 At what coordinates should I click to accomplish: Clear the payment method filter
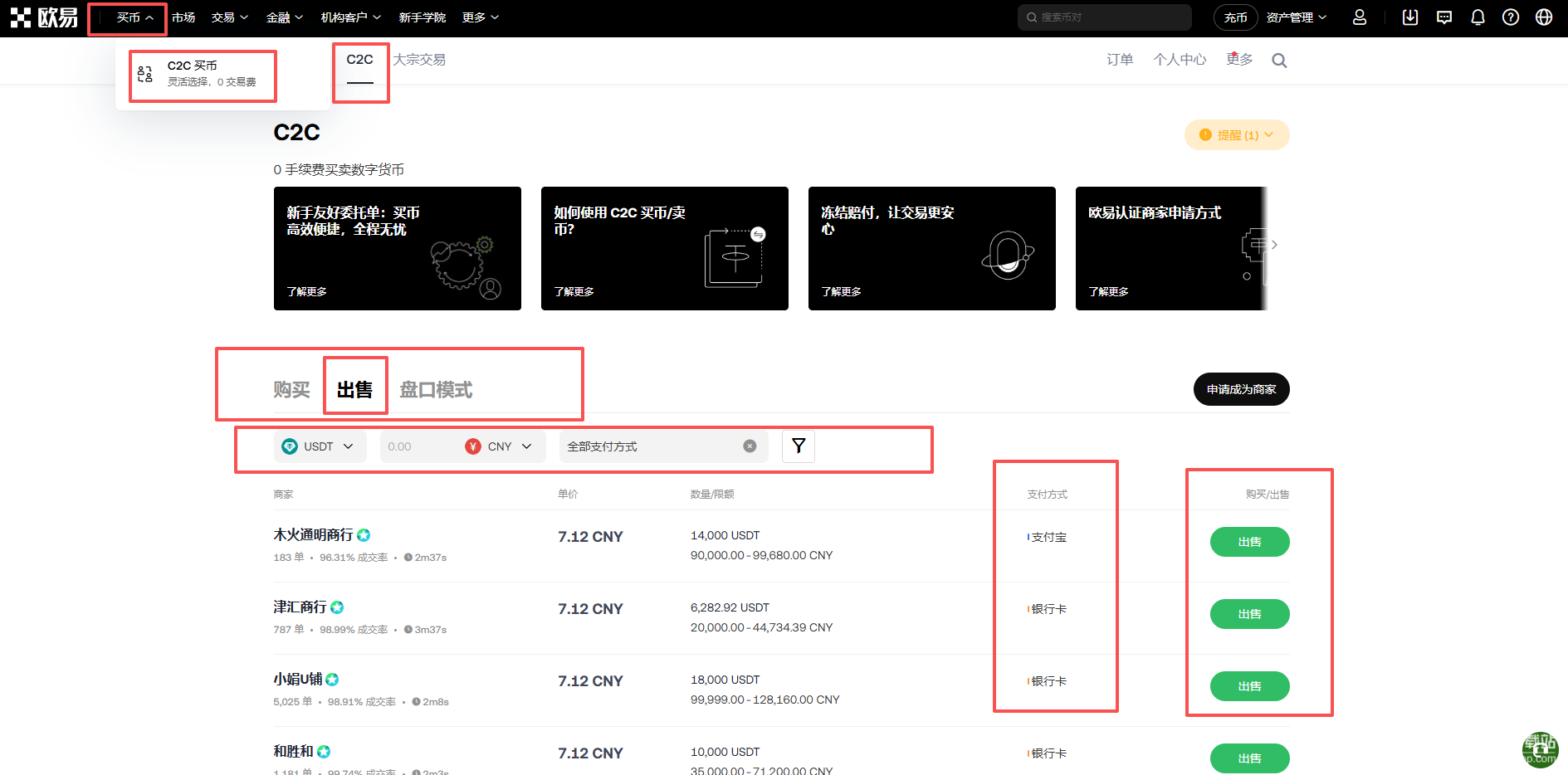pos(750,446)
